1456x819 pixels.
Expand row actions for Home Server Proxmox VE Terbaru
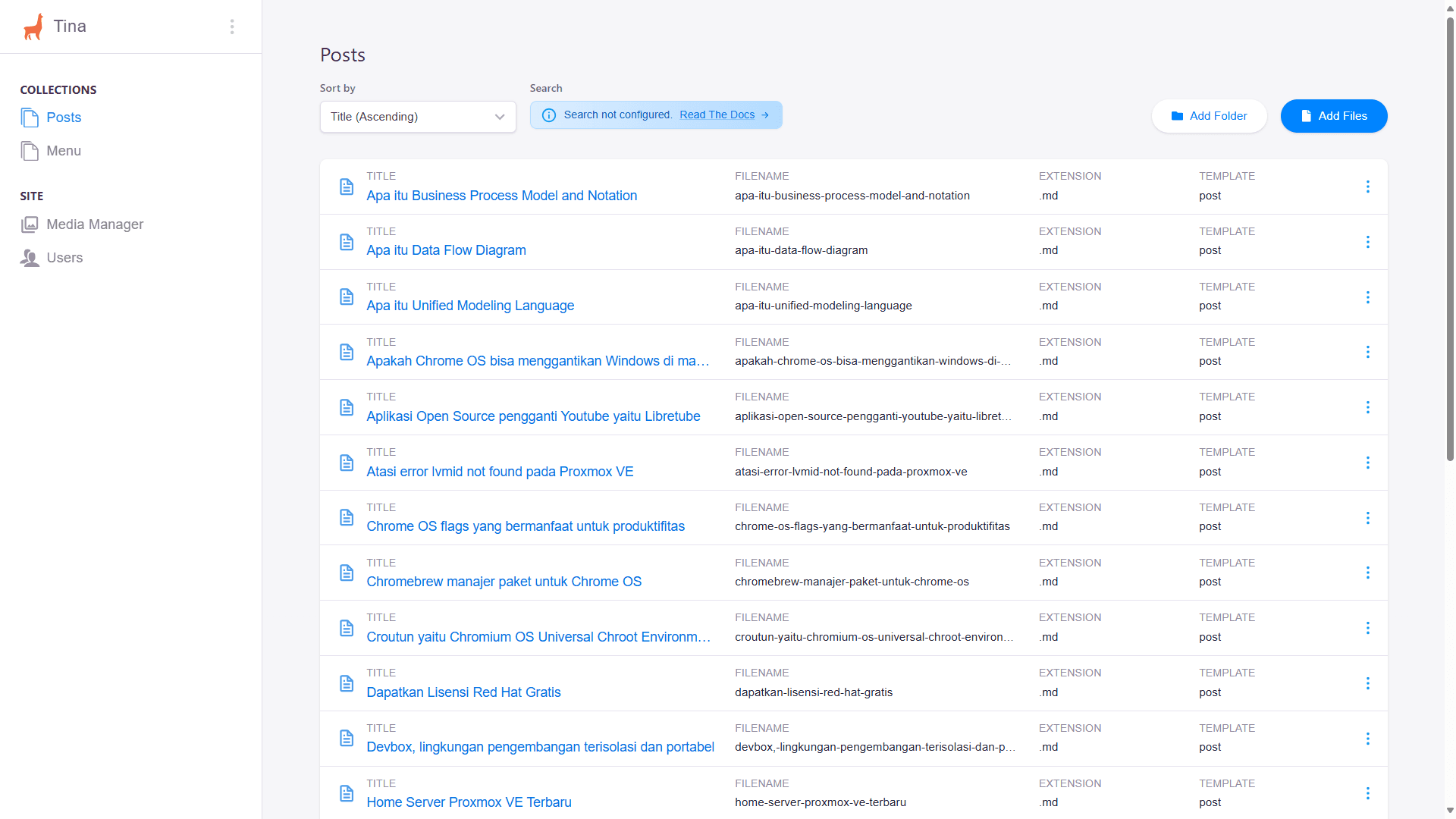[1367, 793]
